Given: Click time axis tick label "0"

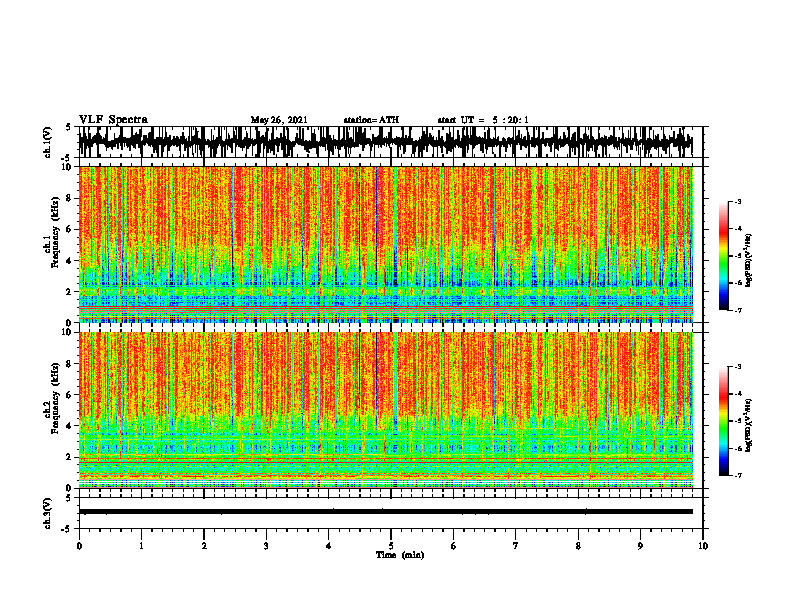Looking at the screenshot, I should [x=79, y=546].
